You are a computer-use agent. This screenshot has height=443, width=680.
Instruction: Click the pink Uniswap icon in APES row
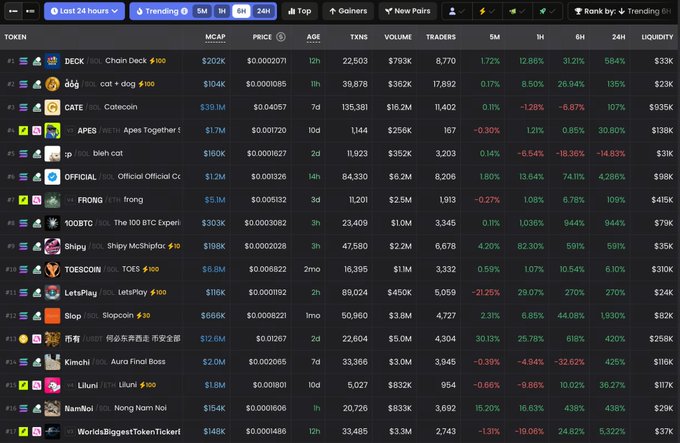pyautogui.click(x=37, y=130)
